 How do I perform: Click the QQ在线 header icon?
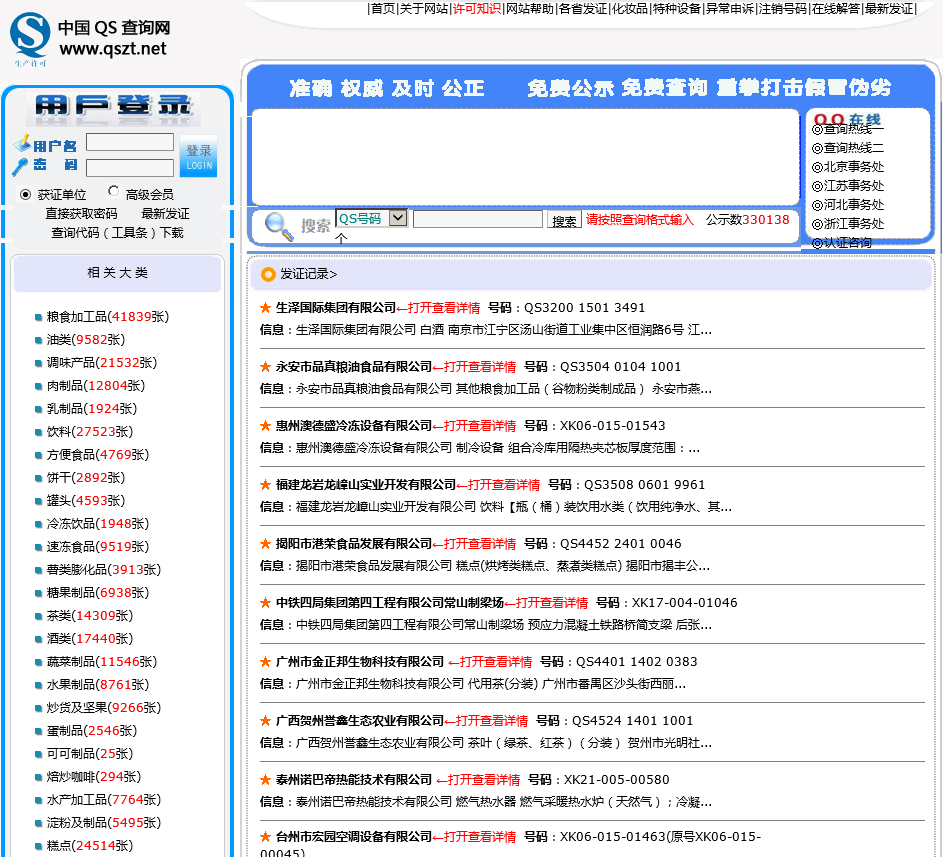(x=848, y=119)
